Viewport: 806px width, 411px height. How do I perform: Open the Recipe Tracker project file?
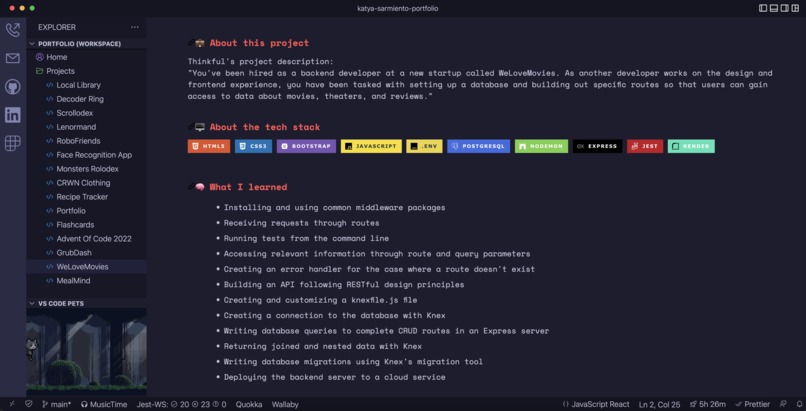86,197
